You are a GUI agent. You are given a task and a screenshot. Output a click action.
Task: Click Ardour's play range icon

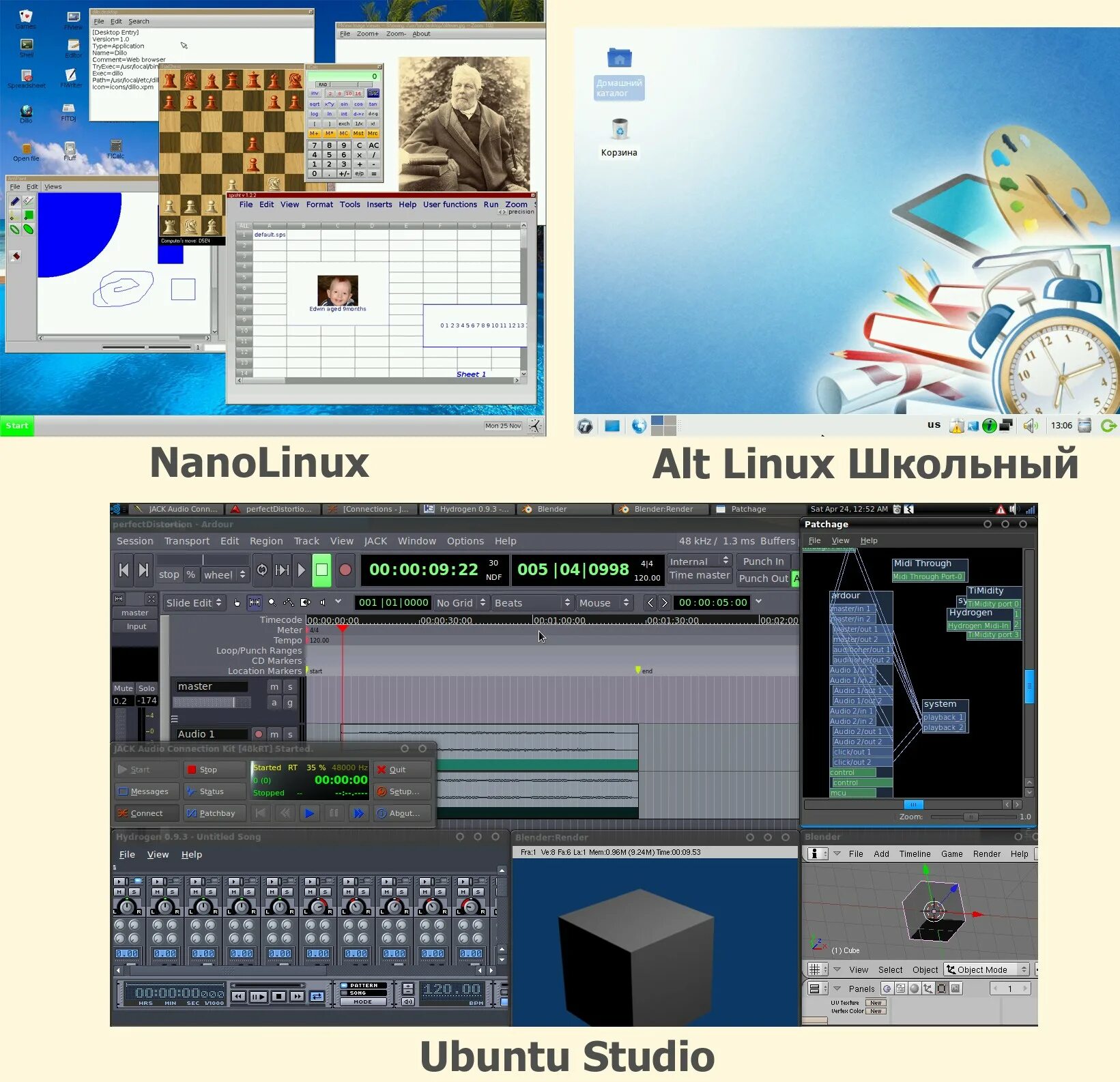[282, 570]
